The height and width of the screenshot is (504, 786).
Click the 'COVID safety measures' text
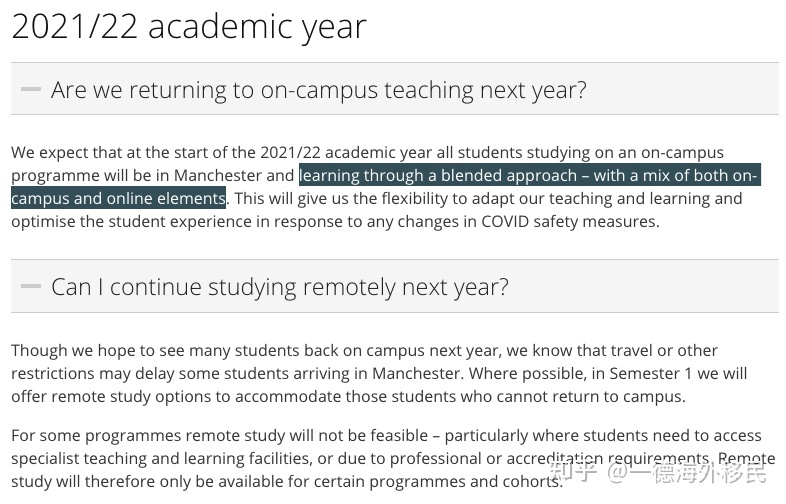click(x=570, y=222)
